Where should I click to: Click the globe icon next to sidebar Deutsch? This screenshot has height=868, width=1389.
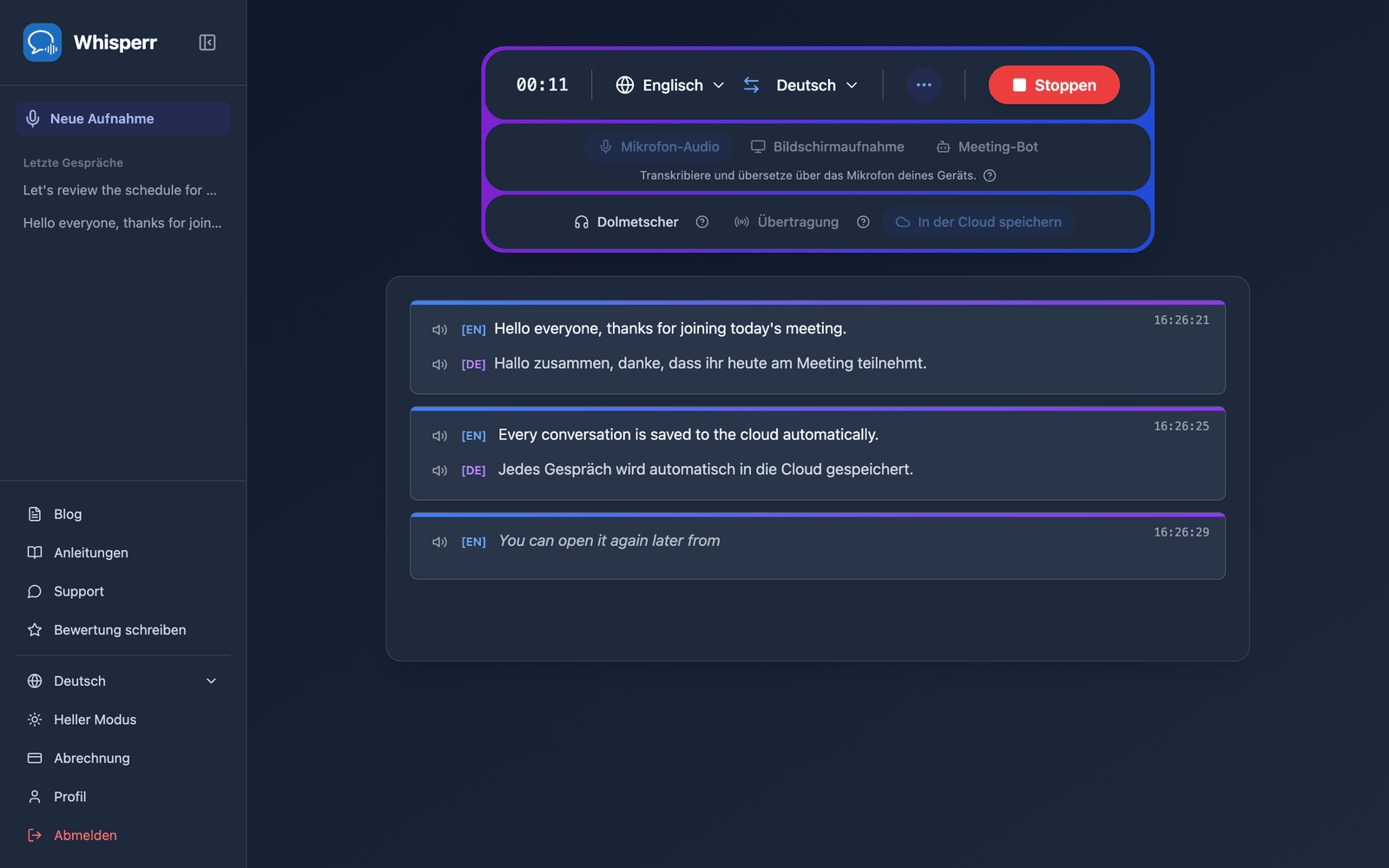point(35,681)
